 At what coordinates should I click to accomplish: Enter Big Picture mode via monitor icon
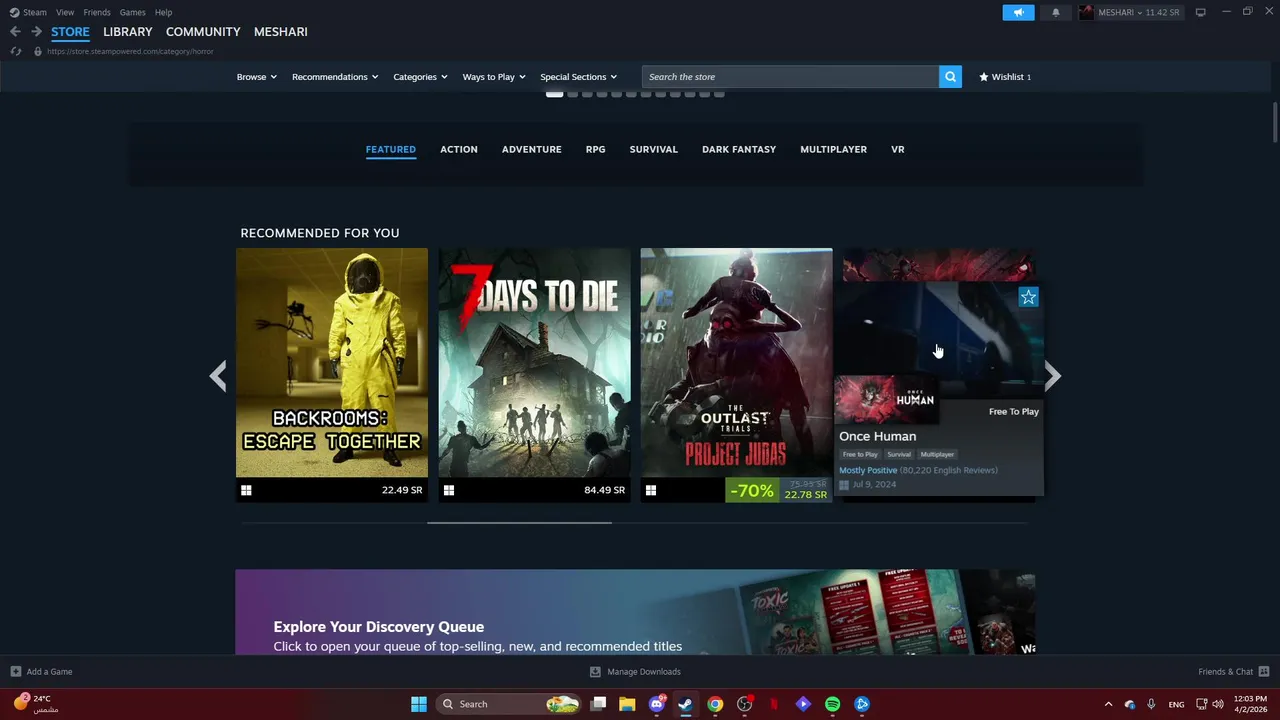[x=1201, y=12]
